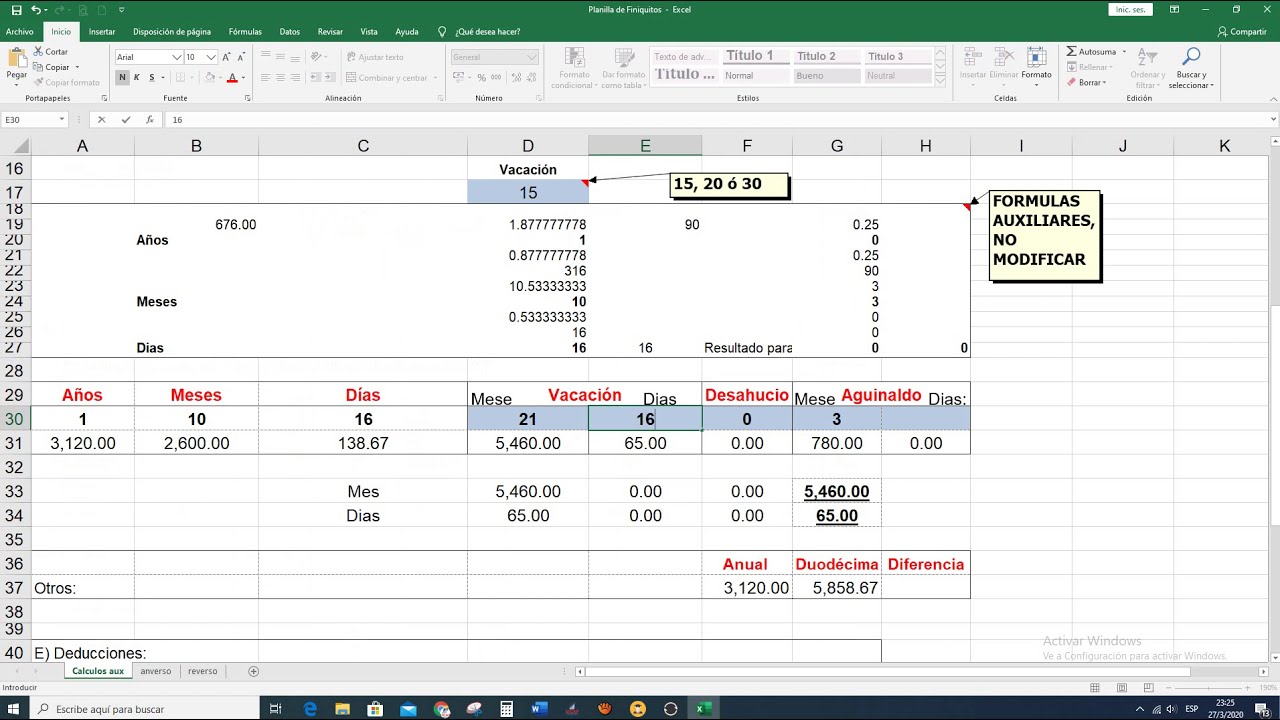The image size is (1280, 720).
Task: Select the anverso sheet tab
Action: [155, 671]
